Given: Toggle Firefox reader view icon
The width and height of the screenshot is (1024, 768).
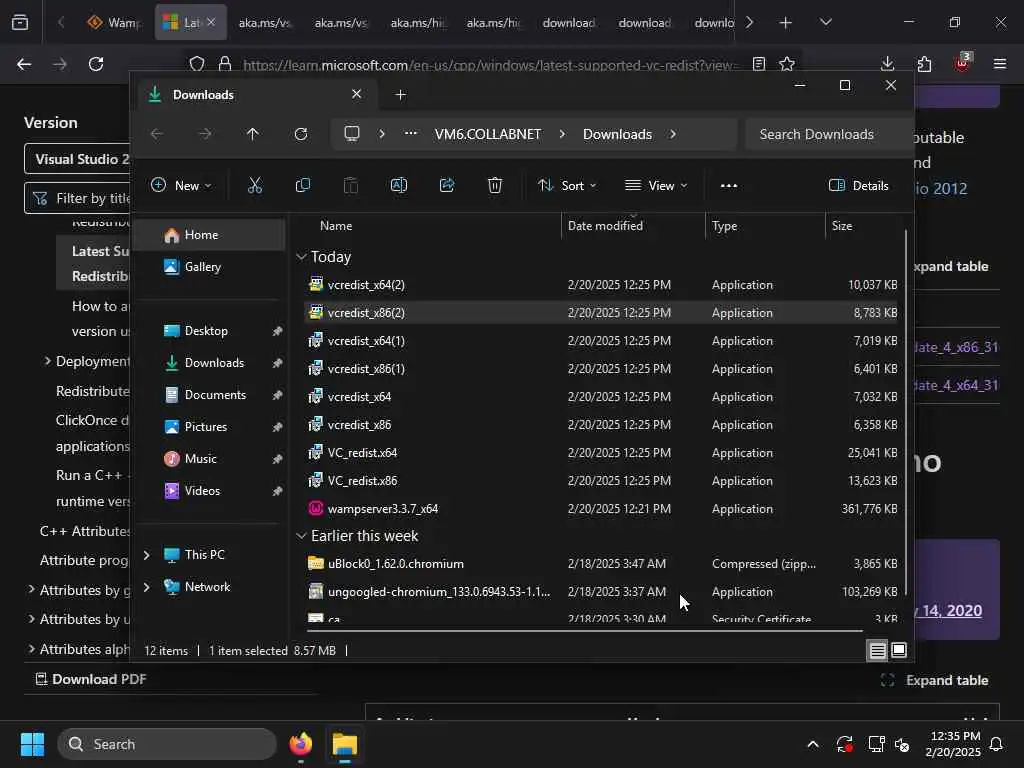Looking at the screenshot, I should pos(758,64).
